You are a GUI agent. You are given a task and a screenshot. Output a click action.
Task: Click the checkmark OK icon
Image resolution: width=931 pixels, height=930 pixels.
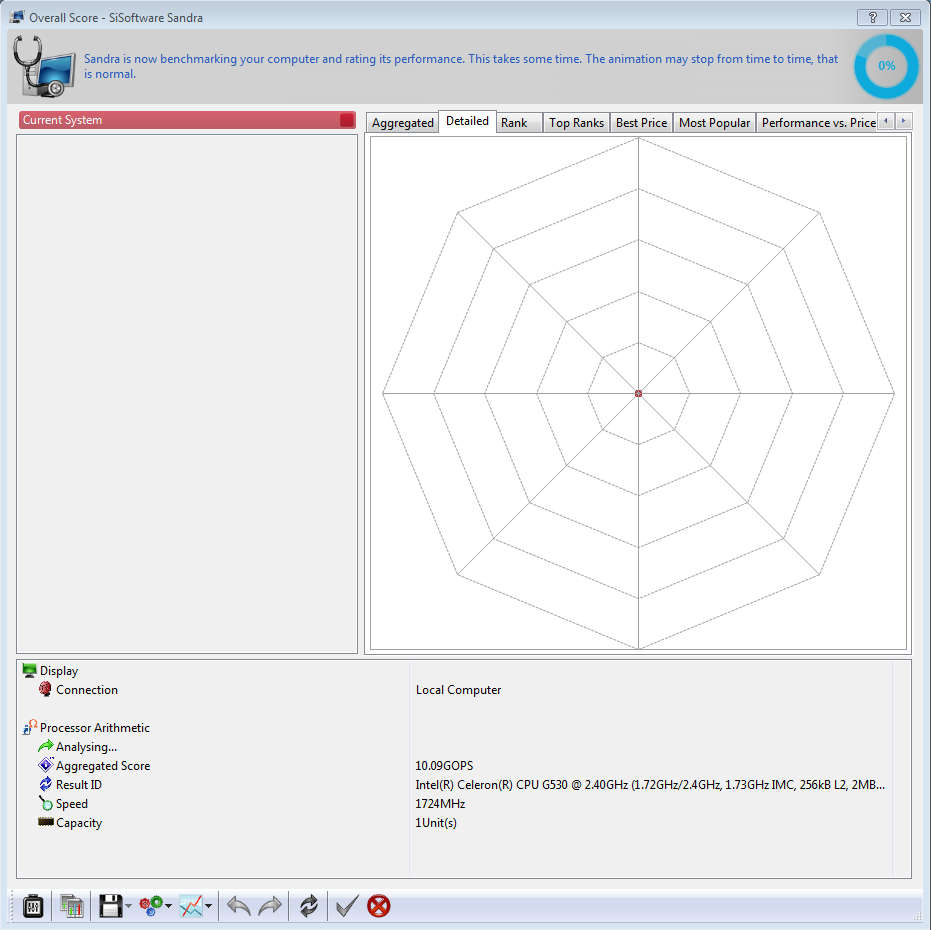click(x=347, y=906)
